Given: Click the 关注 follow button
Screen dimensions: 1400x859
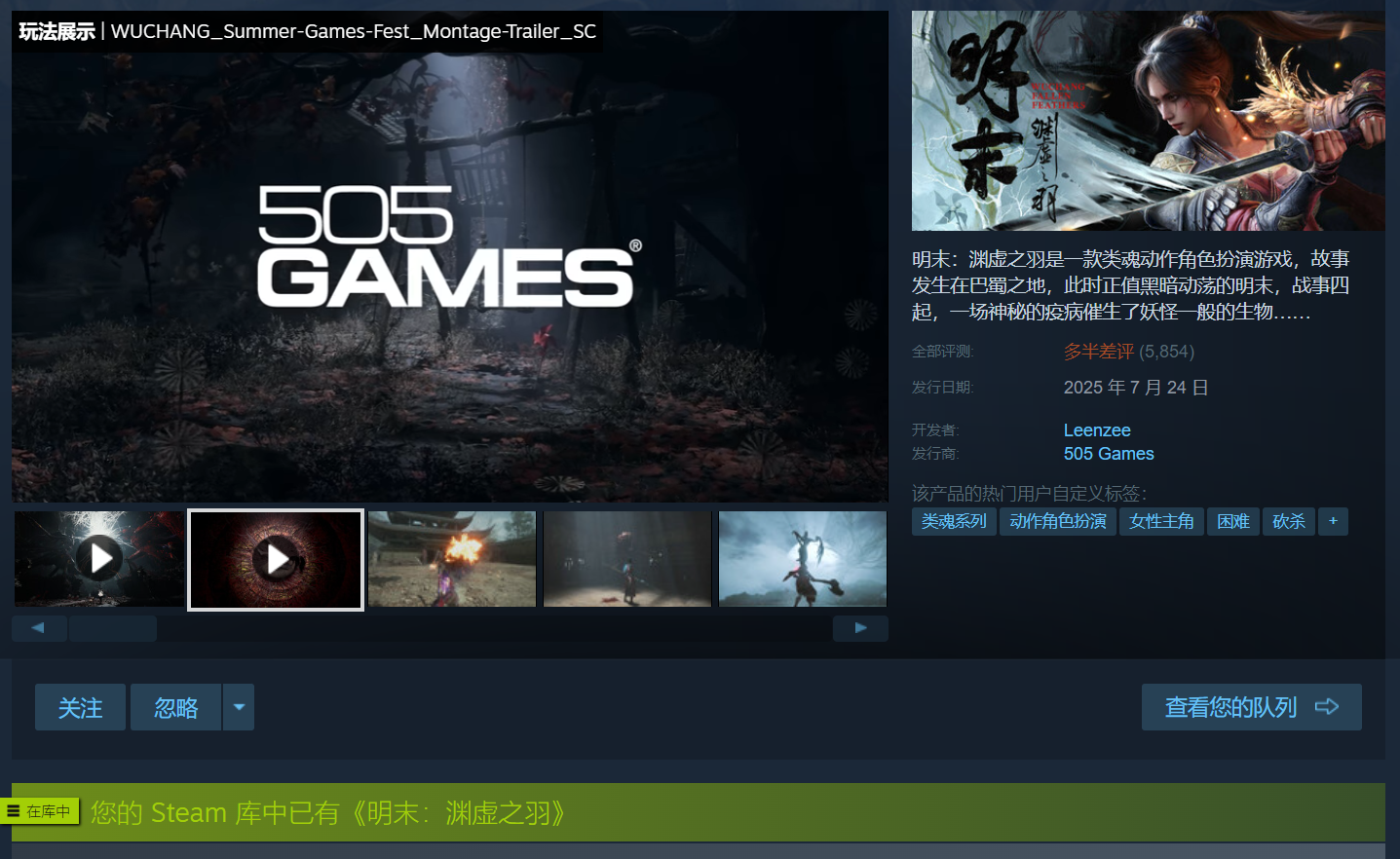Looking at the screenshot, I should (80, 707).
